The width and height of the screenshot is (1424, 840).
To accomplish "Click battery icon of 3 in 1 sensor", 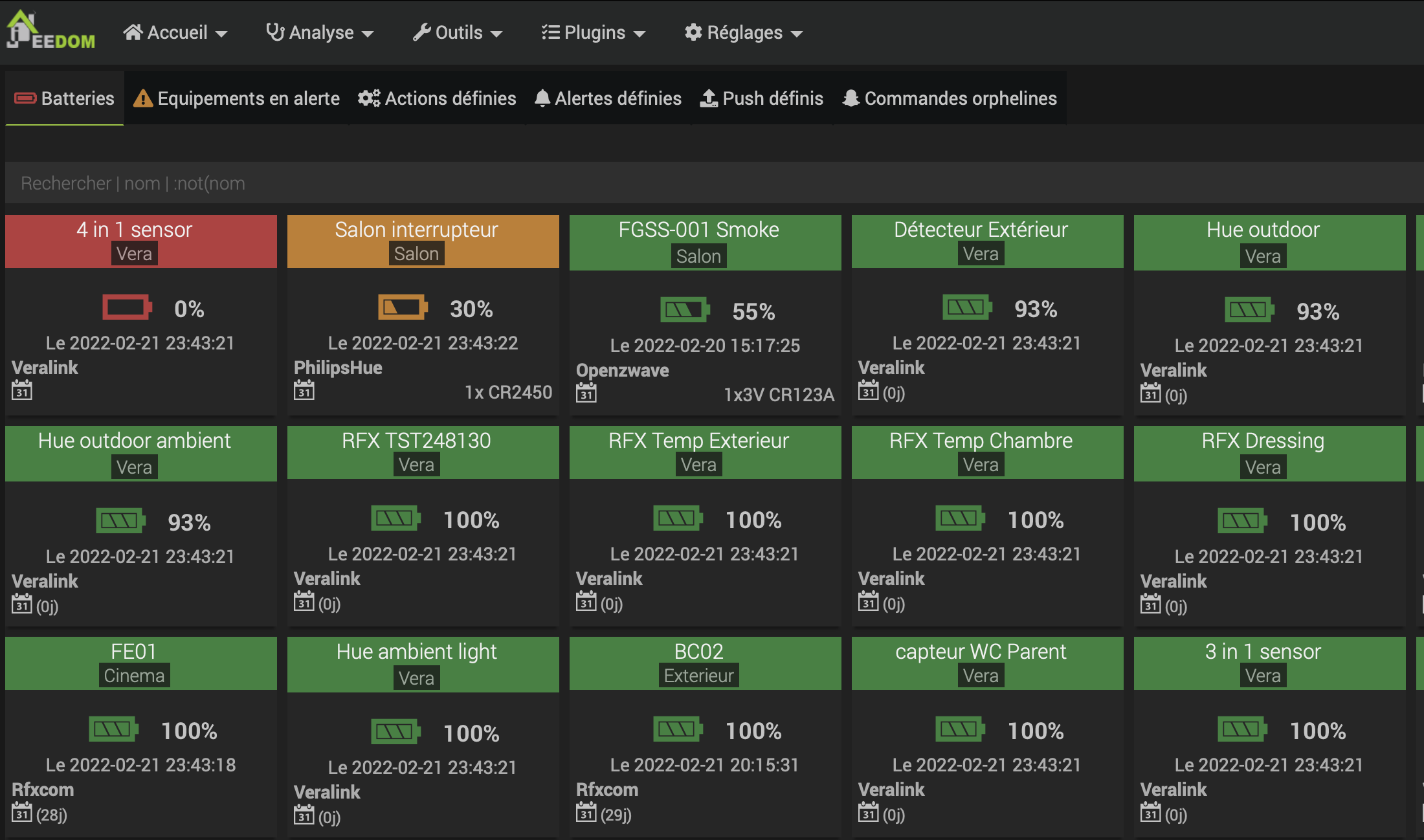I will [1242, 729].
